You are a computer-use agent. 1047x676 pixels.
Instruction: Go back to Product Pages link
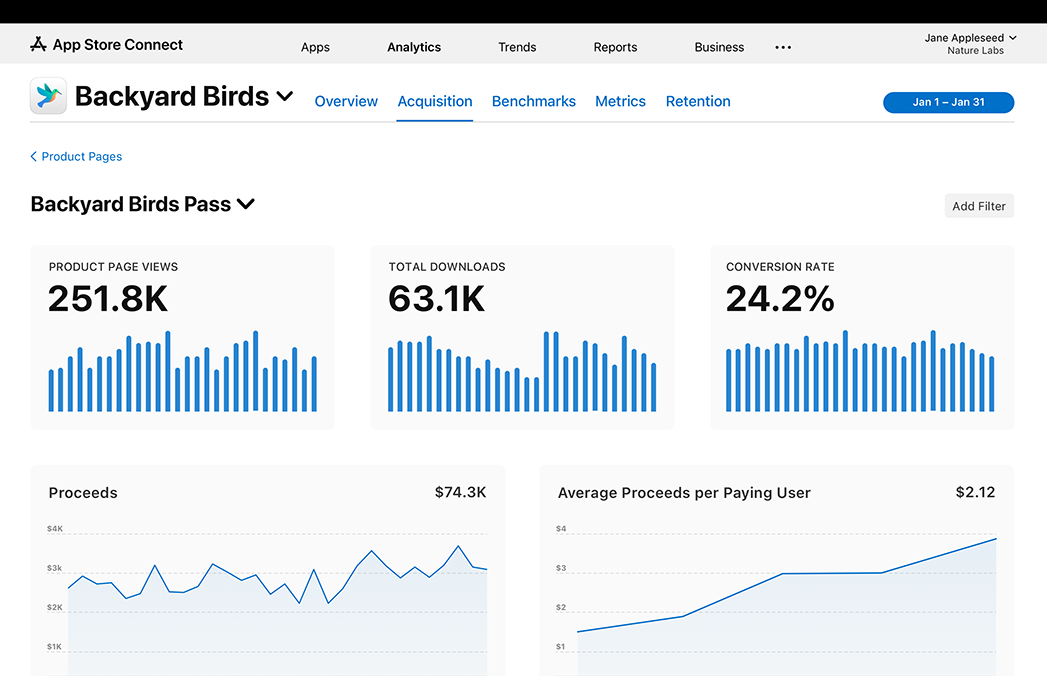pyautogui.click(x=82, y=157)
